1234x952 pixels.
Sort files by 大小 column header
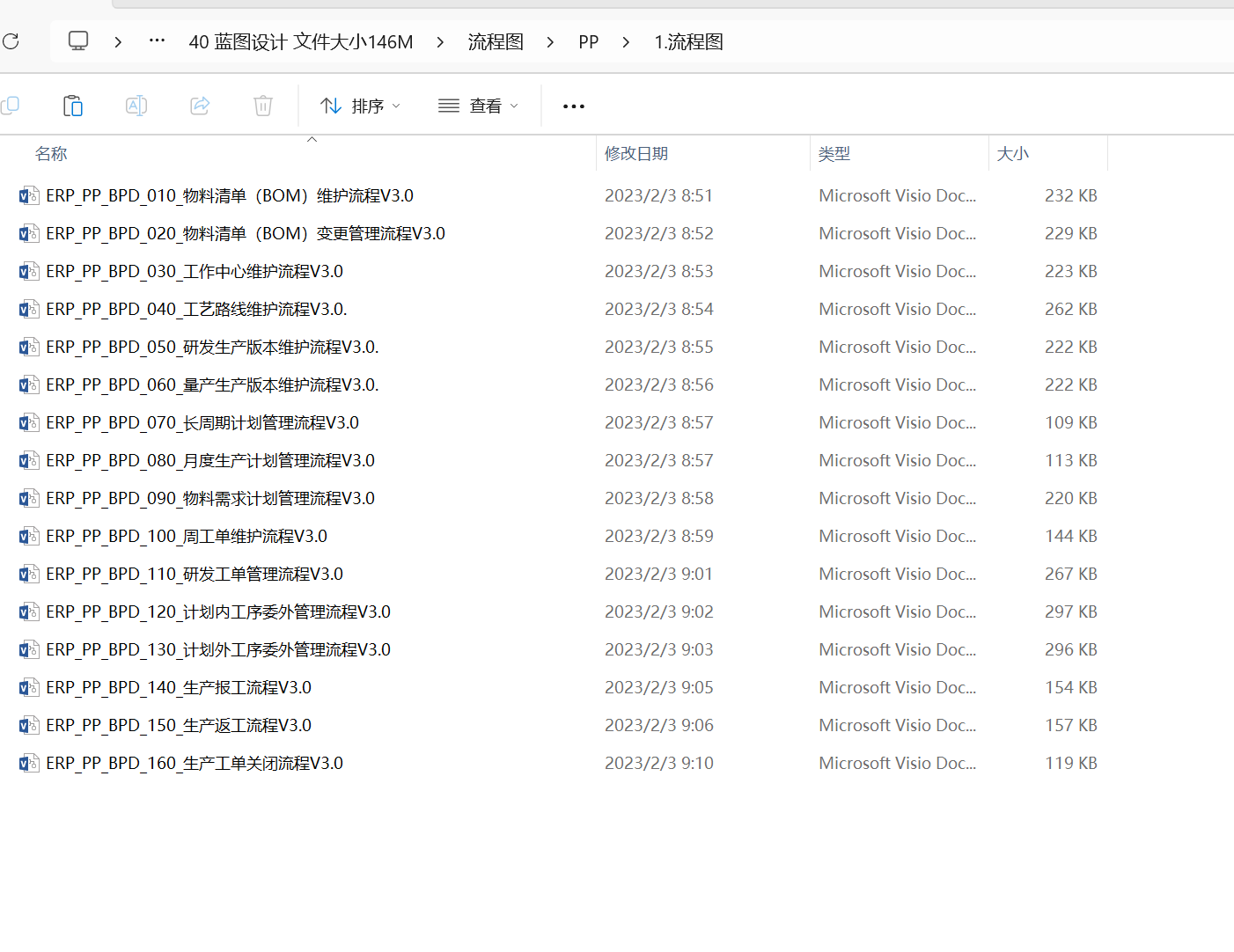click(1012, 154)
